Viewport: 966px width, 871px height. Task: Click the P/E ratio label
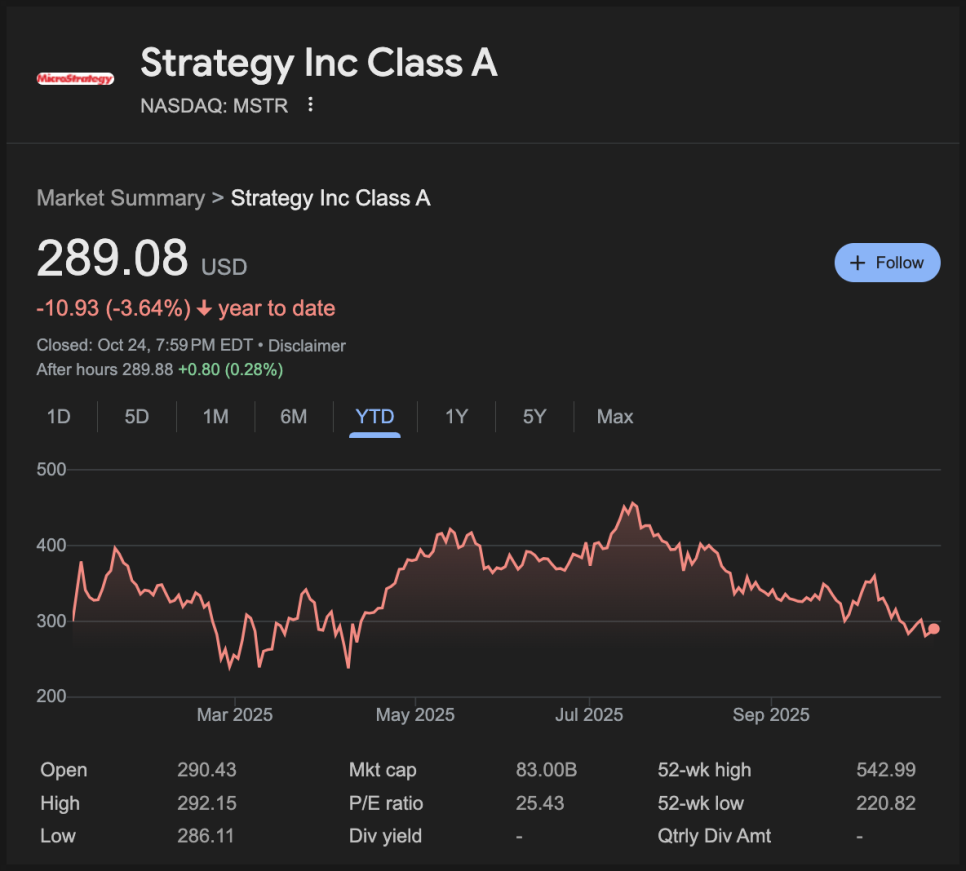(x=386, y=803)
